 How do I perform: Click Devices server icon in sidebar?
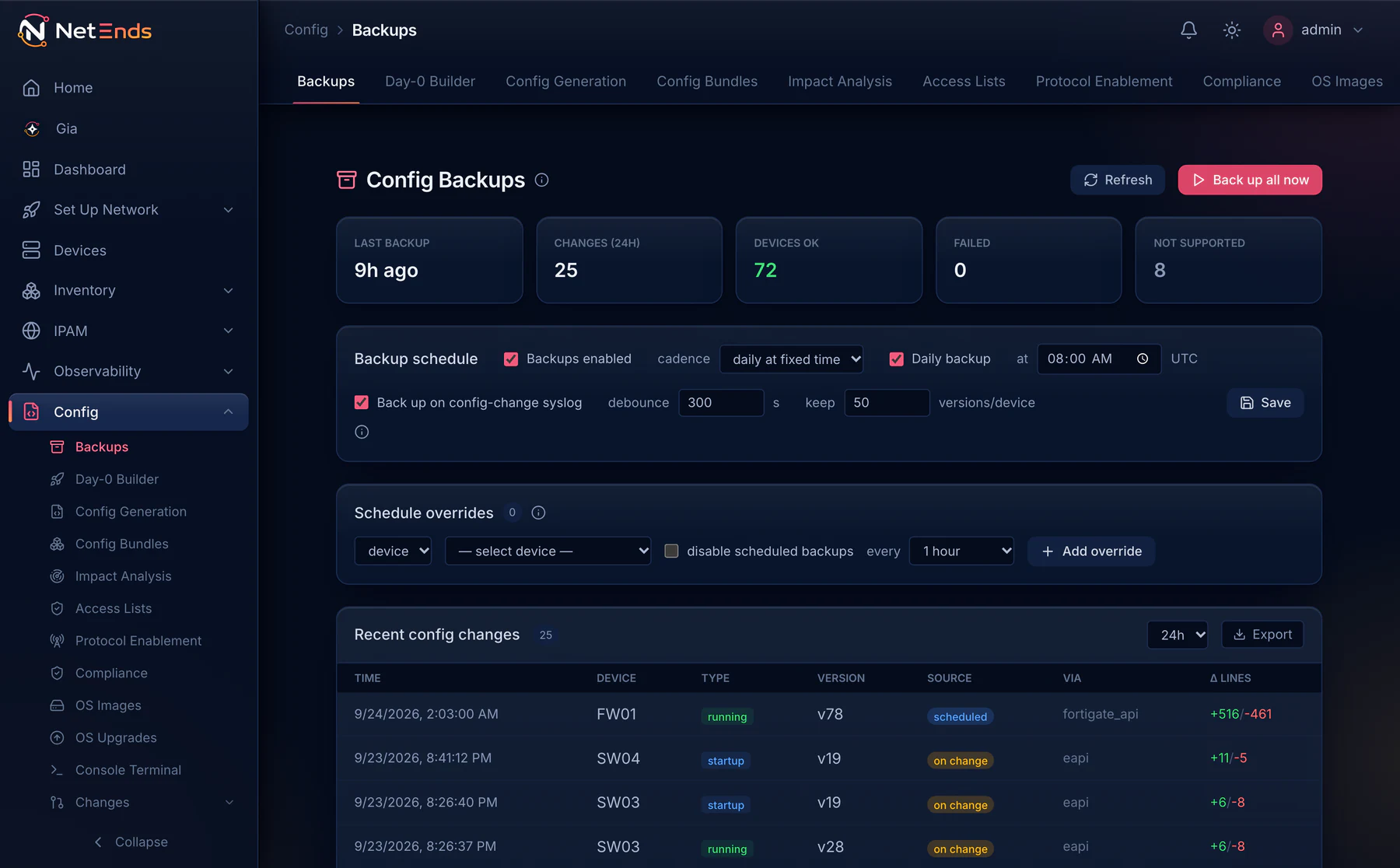tap(31, 250)
